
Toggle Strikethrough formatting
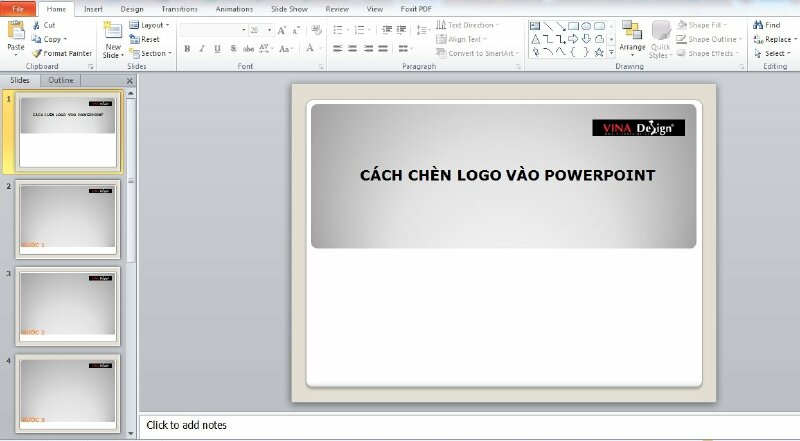tap(248, 48)
